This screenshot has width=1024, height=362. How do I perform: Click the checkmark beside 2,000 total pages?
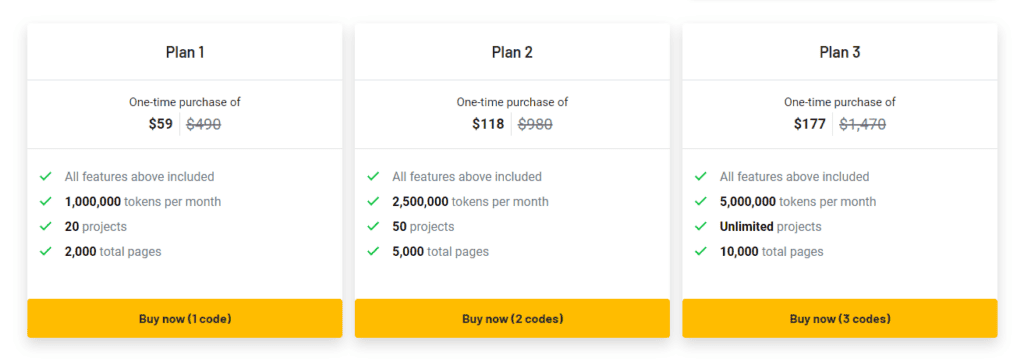pos(46,251)
